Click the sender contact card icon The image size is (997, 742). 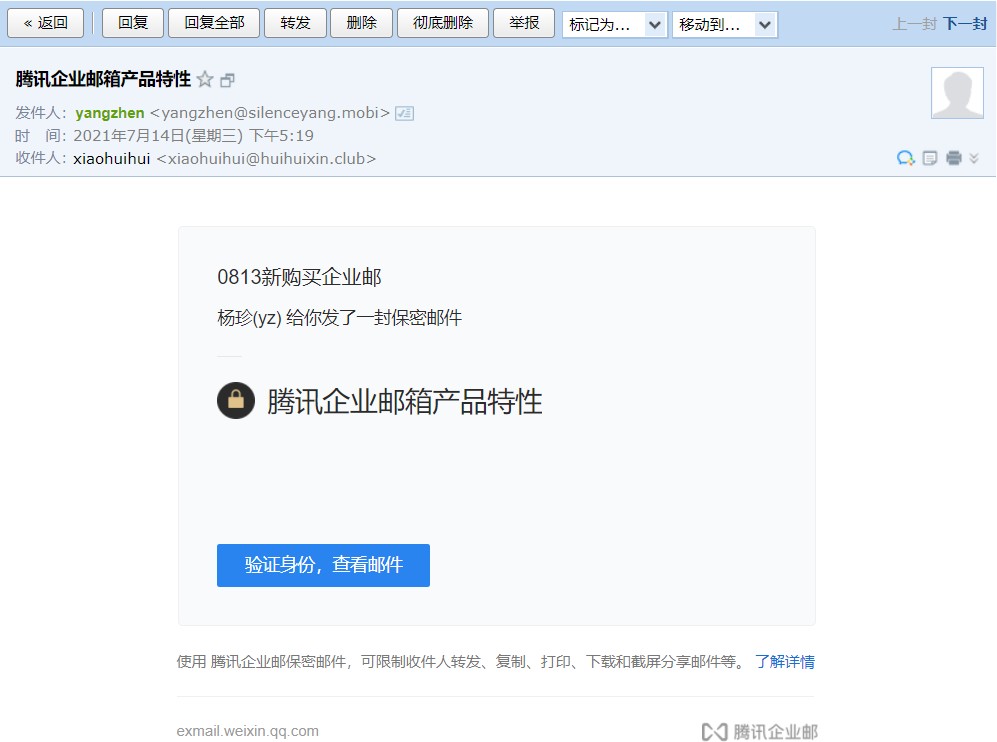pos(404,113)
